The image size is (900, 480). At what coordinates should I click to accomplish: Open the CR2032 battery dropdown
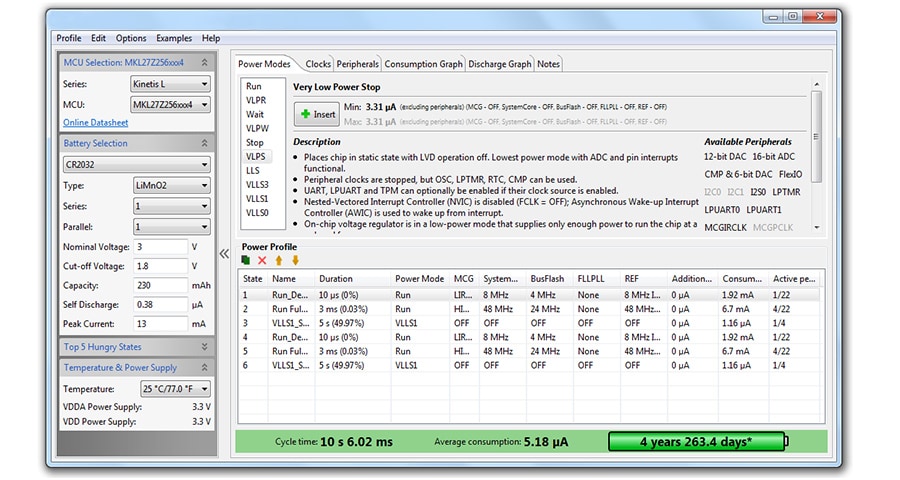135,165
